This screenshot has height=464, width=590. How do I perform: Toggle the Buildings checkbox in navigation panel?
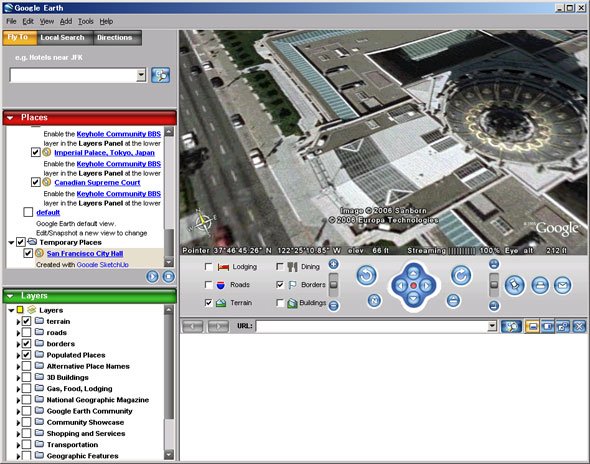coord(280,303)
